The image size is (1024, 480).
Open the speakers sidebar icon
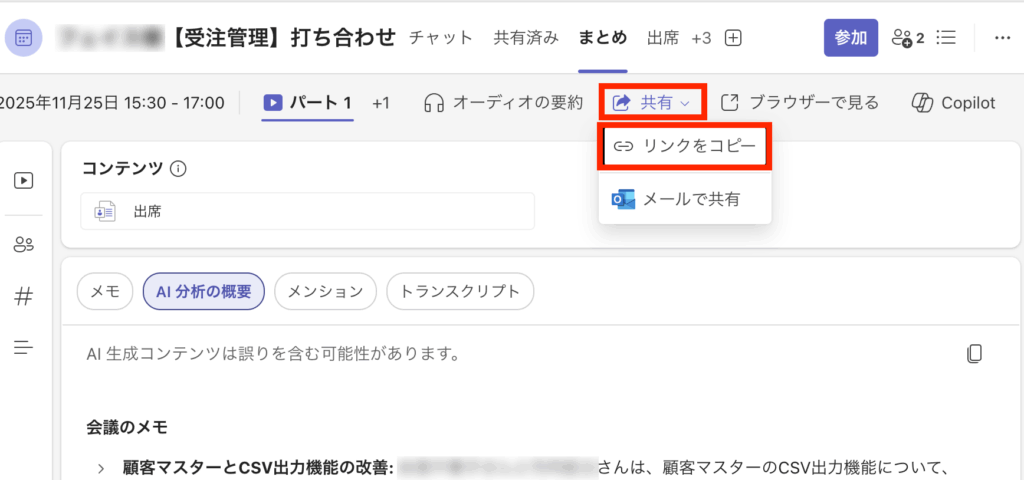(24, 245)
